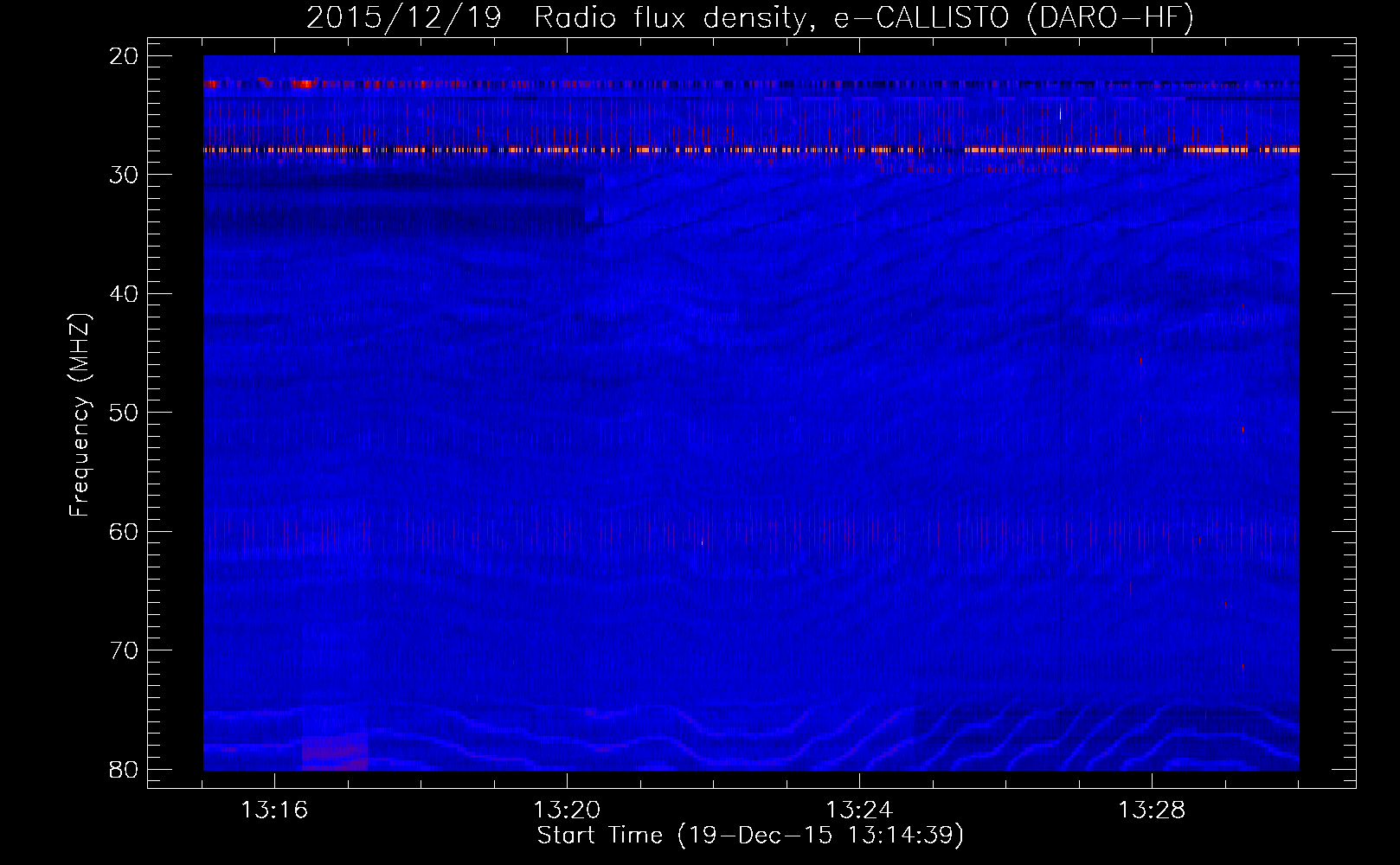Click the purple patch near 79 MHz at 13:17
The width and height of the screenshot is (1400, 865).
click(x=335, y=751)
